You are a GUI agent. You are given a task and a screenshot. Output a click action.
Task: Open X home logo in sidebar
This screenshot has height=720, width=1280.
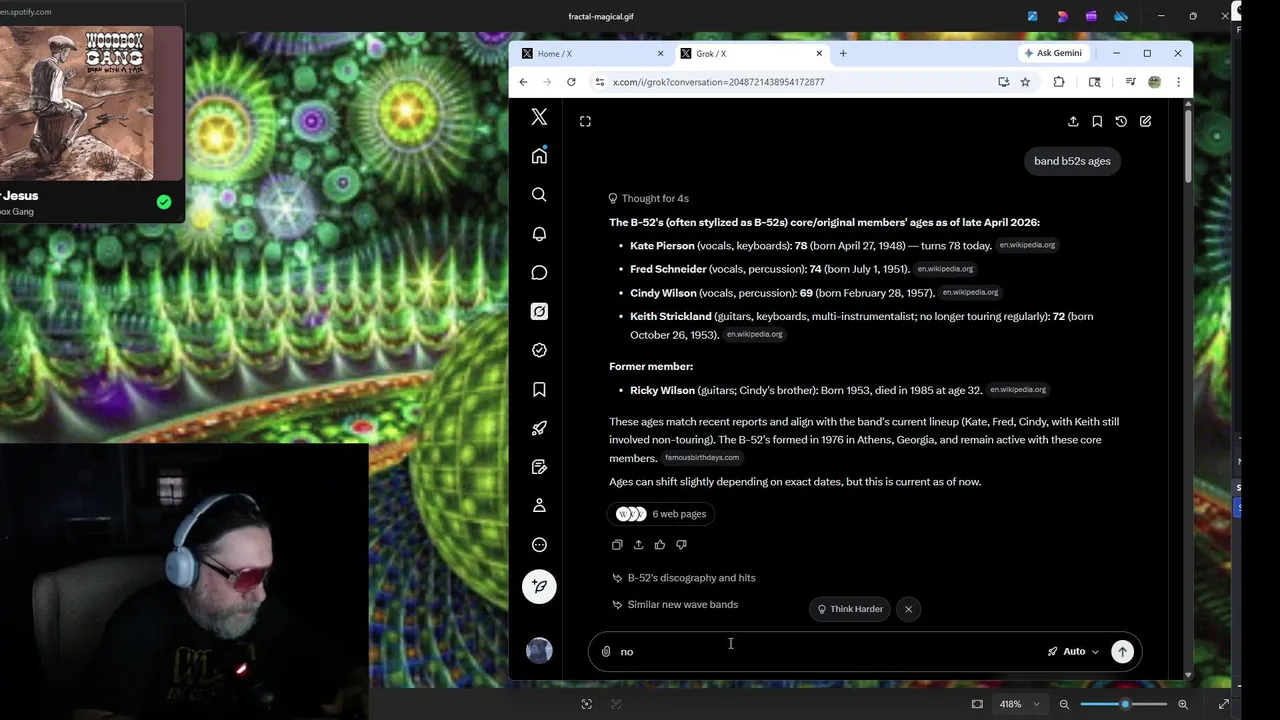coord(539,117)
